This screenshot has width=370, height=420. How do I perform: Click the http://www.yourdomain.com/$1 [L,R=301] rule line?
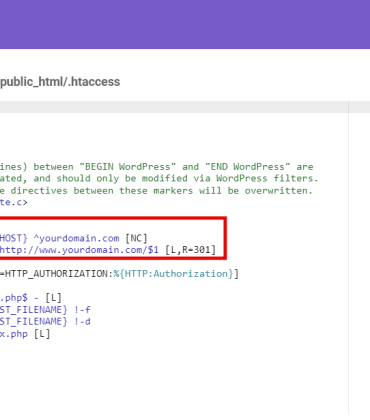[108, 250]
